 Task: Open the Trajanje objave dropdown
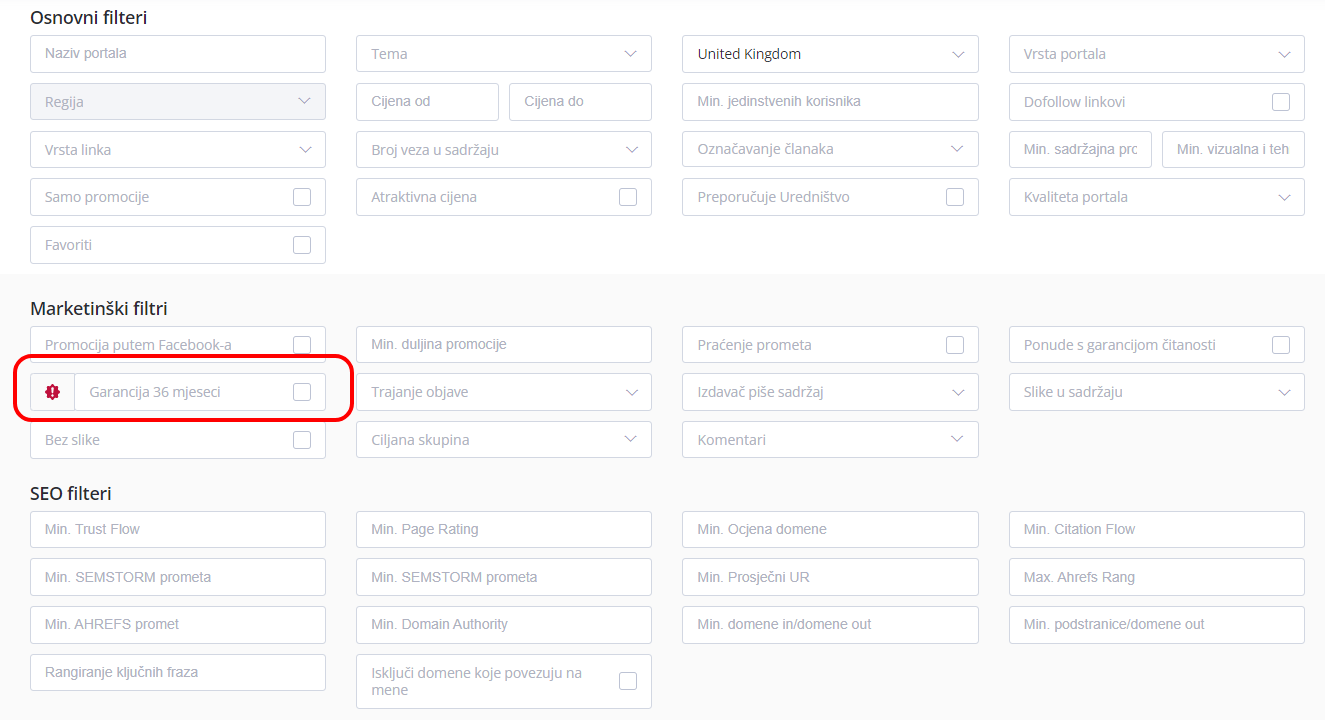[x=503, y=392]
